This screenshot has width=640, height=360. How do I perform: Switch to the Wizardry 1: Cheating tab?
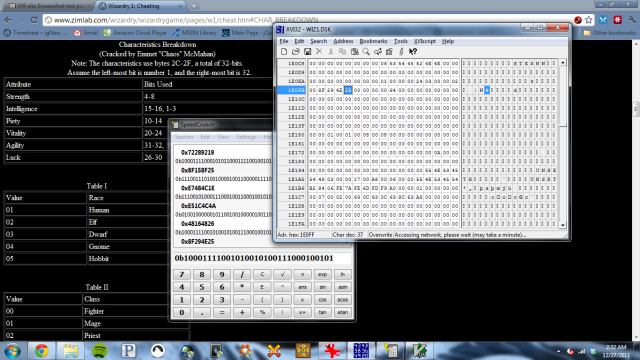[140, 6]
